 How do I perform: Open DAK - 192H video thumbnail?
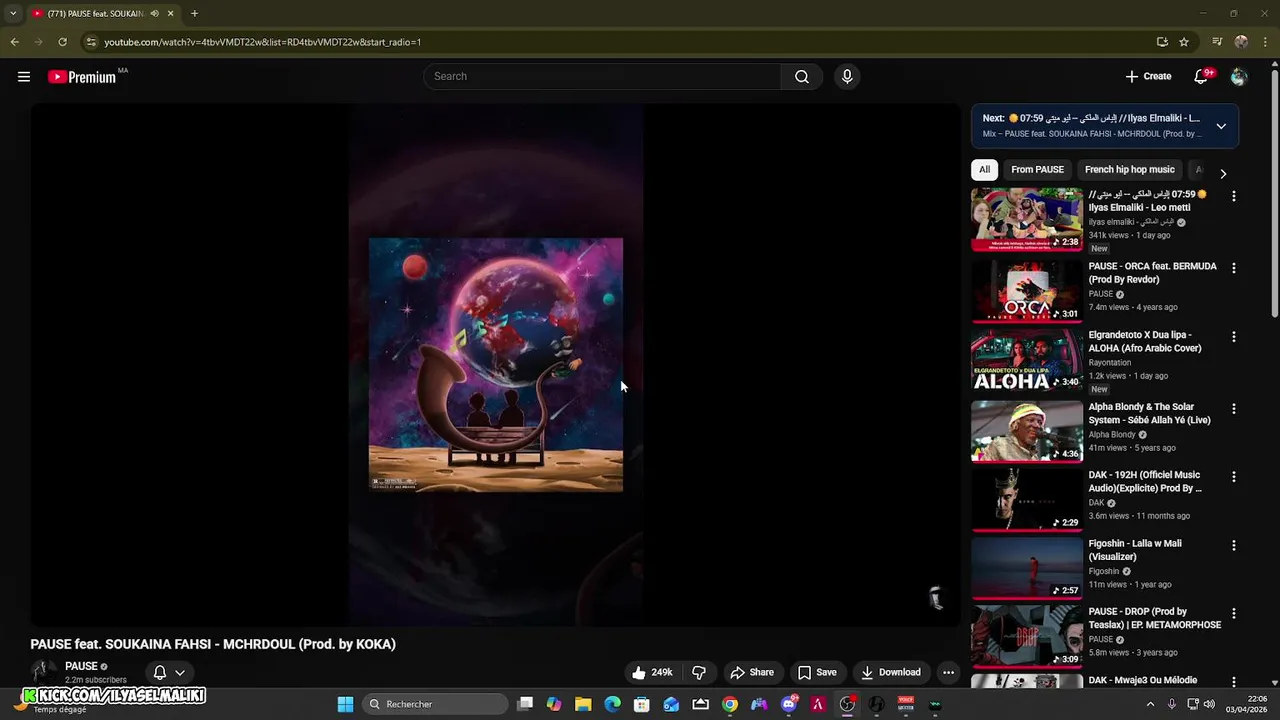pos(1027,500)
